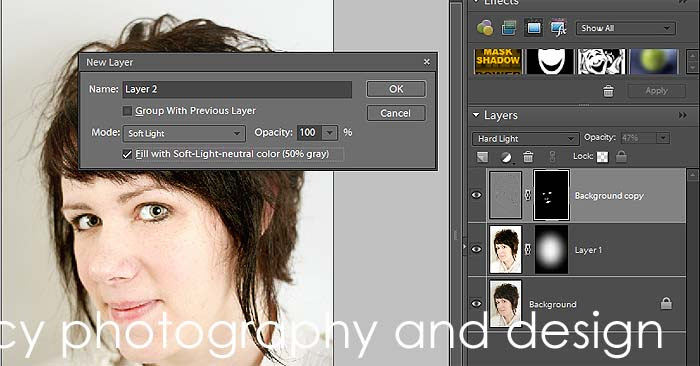The image size is (700, 366).
Task: Click the Name field in New Layer
Action: tap(237, 89)
